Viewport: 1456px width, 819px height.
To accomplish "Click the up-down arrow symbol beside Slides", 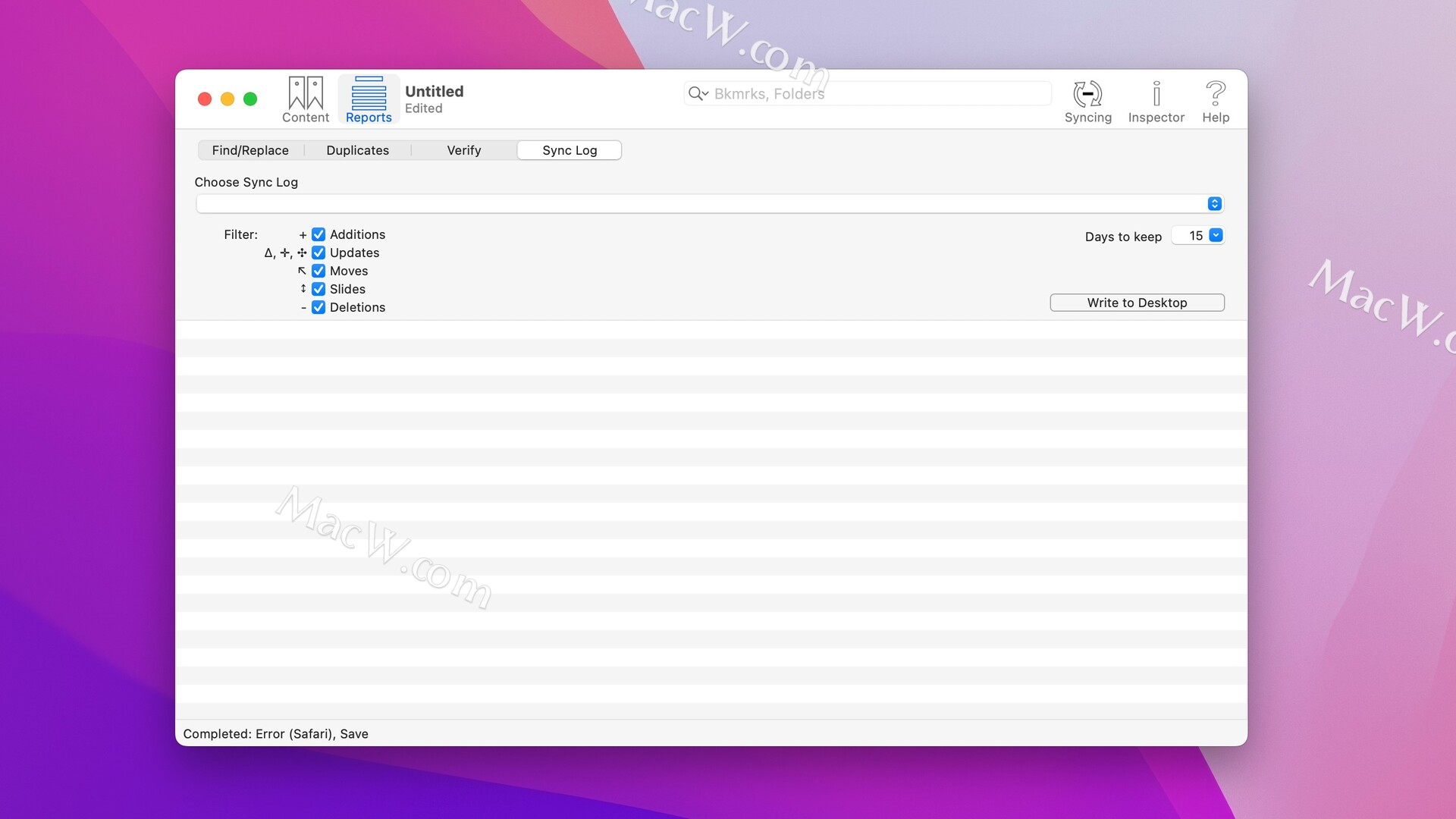I will (303, 289).
